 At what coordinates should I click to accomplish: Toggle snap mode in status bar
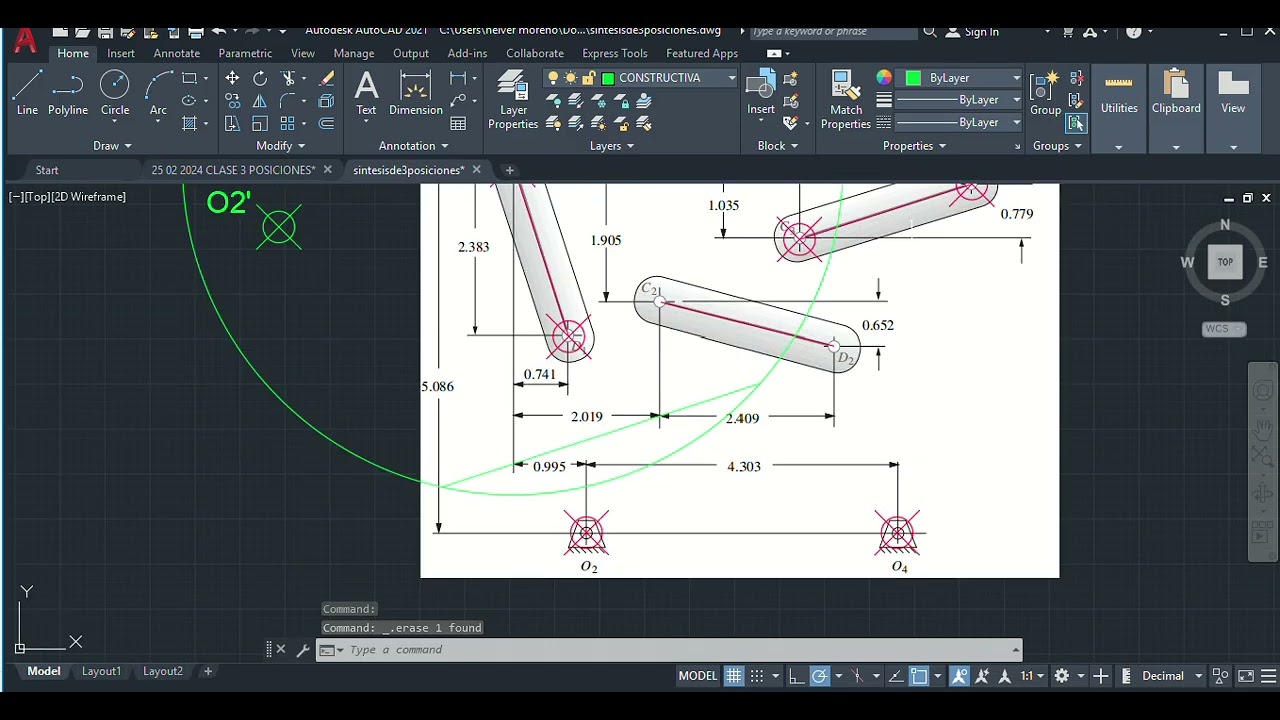pos(757,676)
